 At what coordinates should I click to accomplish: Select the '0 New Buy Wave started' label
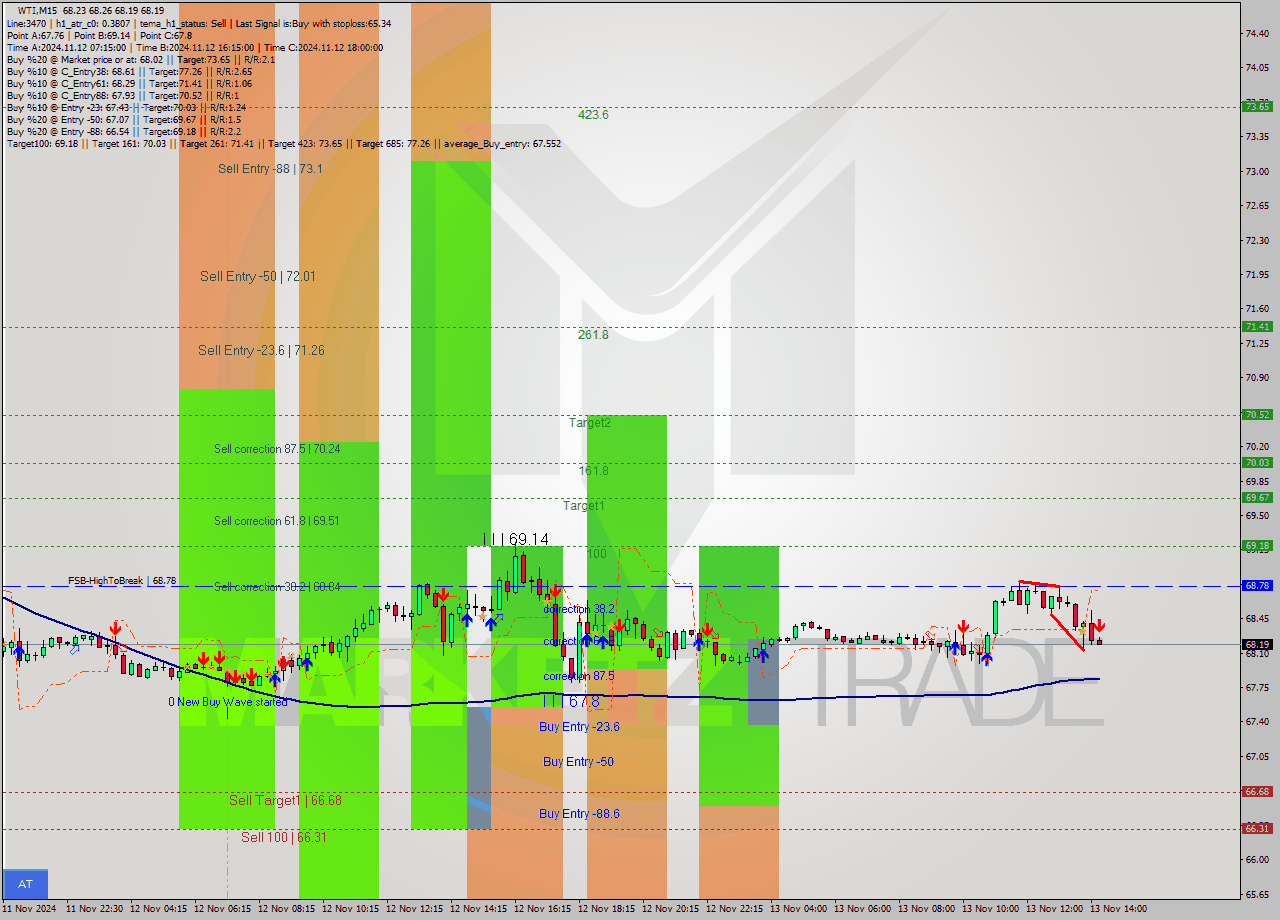tap(227, 702)
